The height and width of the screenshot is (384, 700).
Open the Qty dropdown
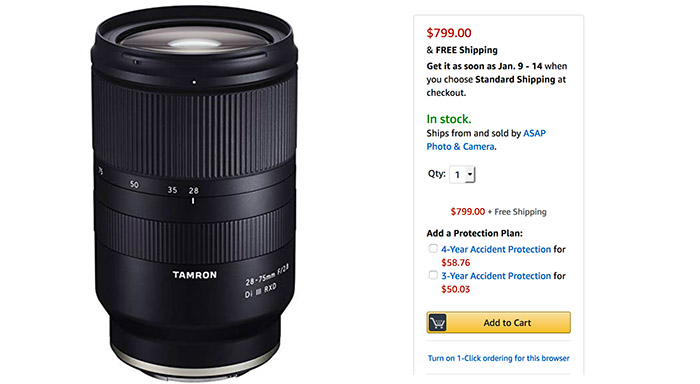[x=462, y=175]
